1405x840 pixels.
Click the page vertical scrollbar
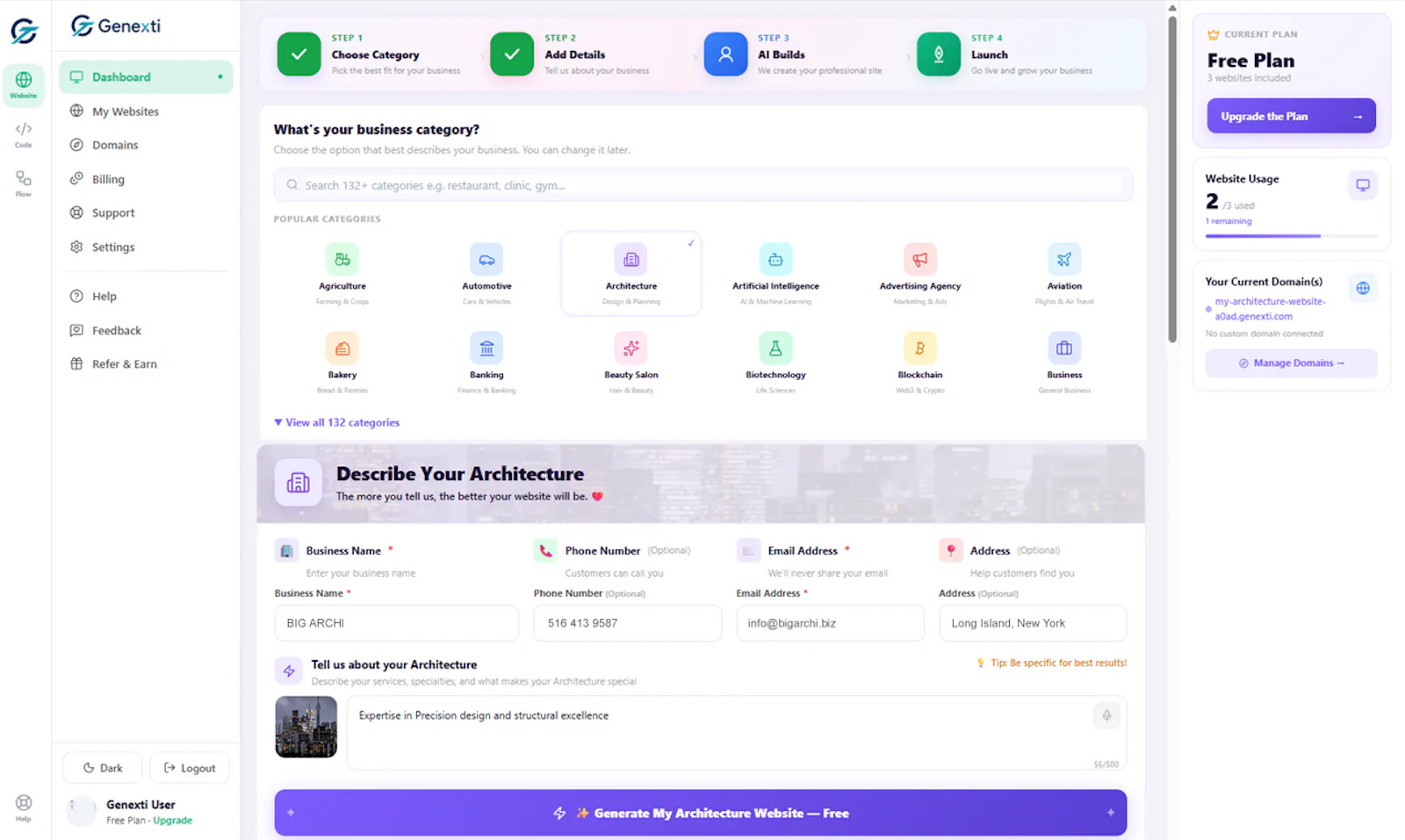1172,180
